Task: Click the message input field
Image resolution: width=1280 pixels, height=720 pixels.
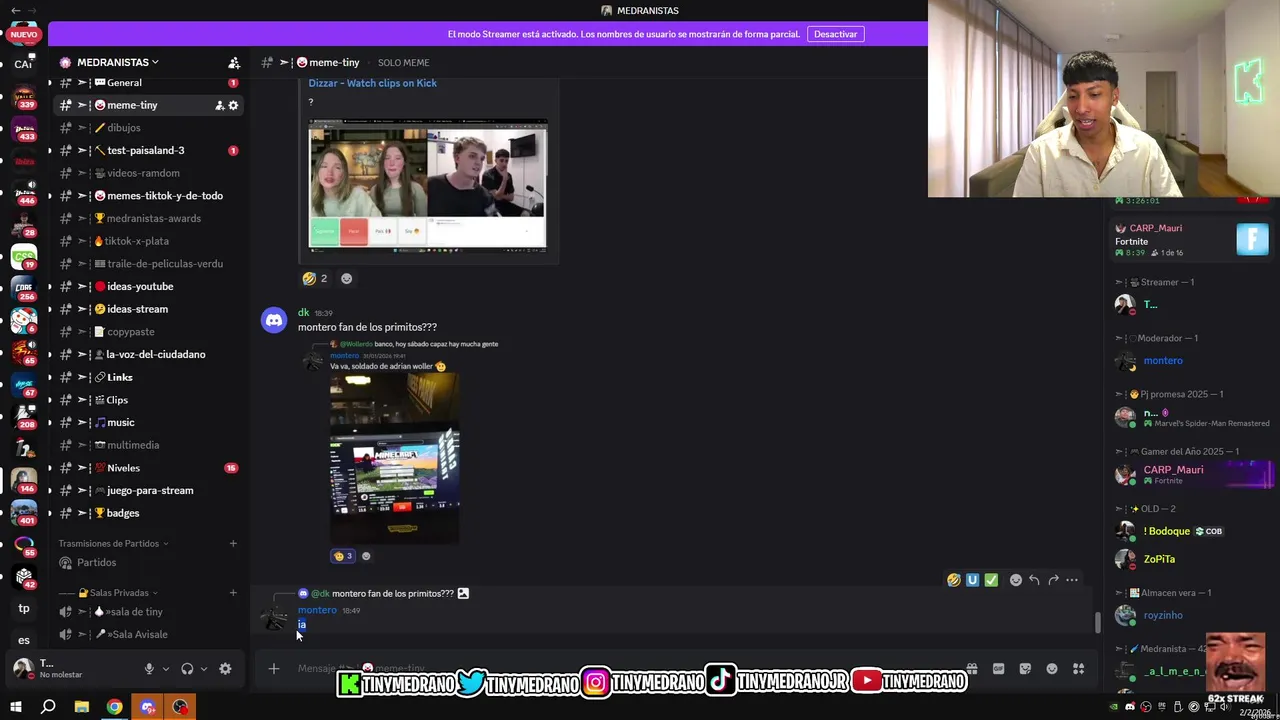Action: [x=620, y=669]
